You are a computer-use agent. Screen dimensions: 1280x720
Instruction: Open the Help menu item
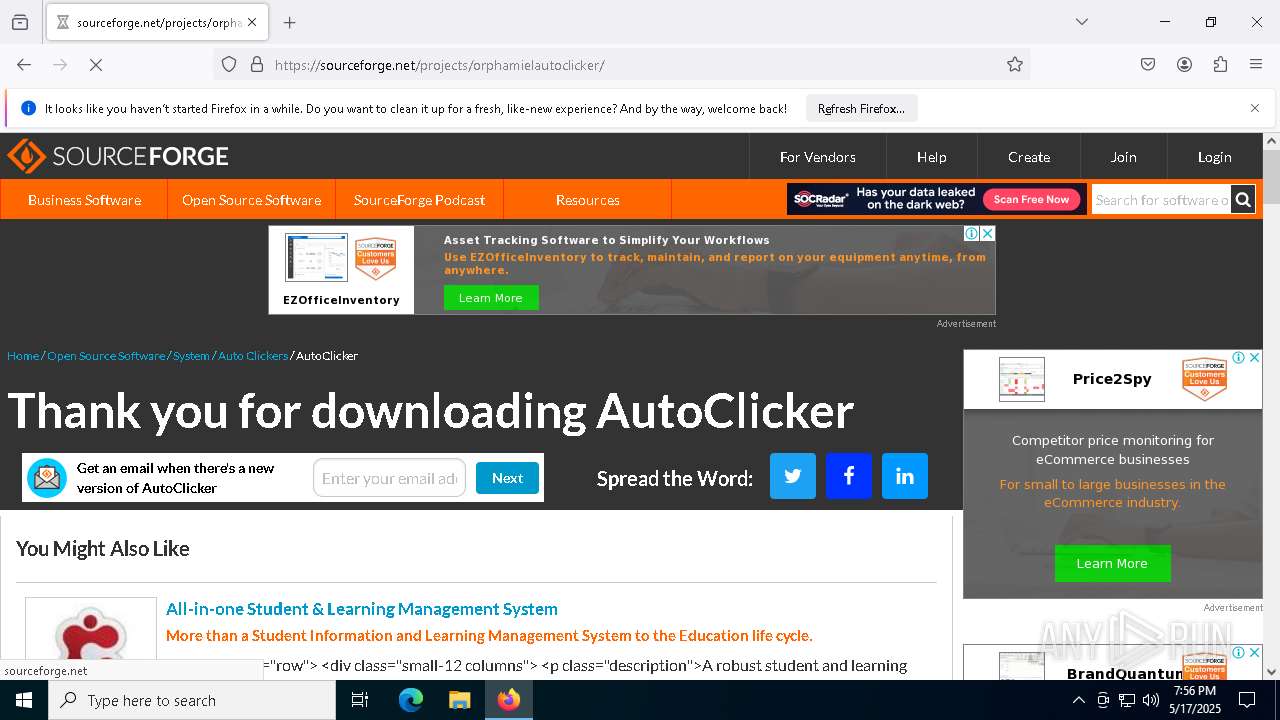click(x=931, y=157)
